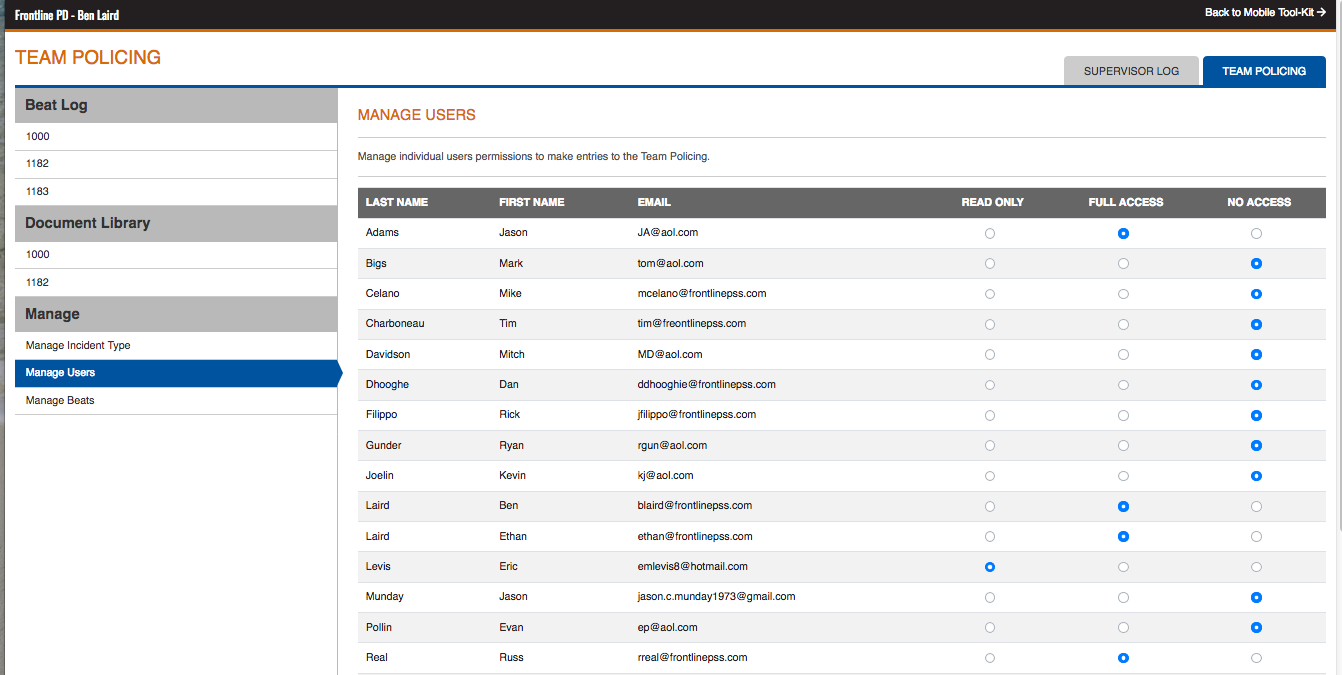This screenshot has height=675, width=1342.
Task: Grant Mark Bigs Full Access
Action: [x=1123, y=264]
